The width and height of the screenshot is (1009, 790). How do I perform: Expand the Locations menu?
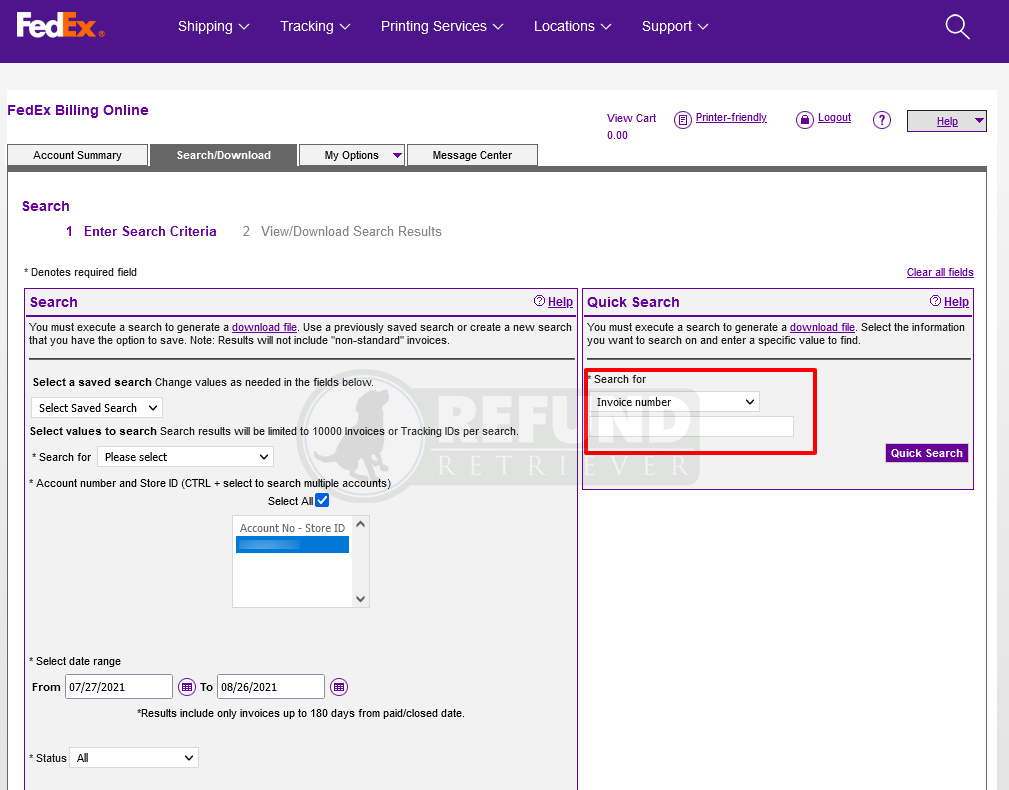click(x=573, y=26)
